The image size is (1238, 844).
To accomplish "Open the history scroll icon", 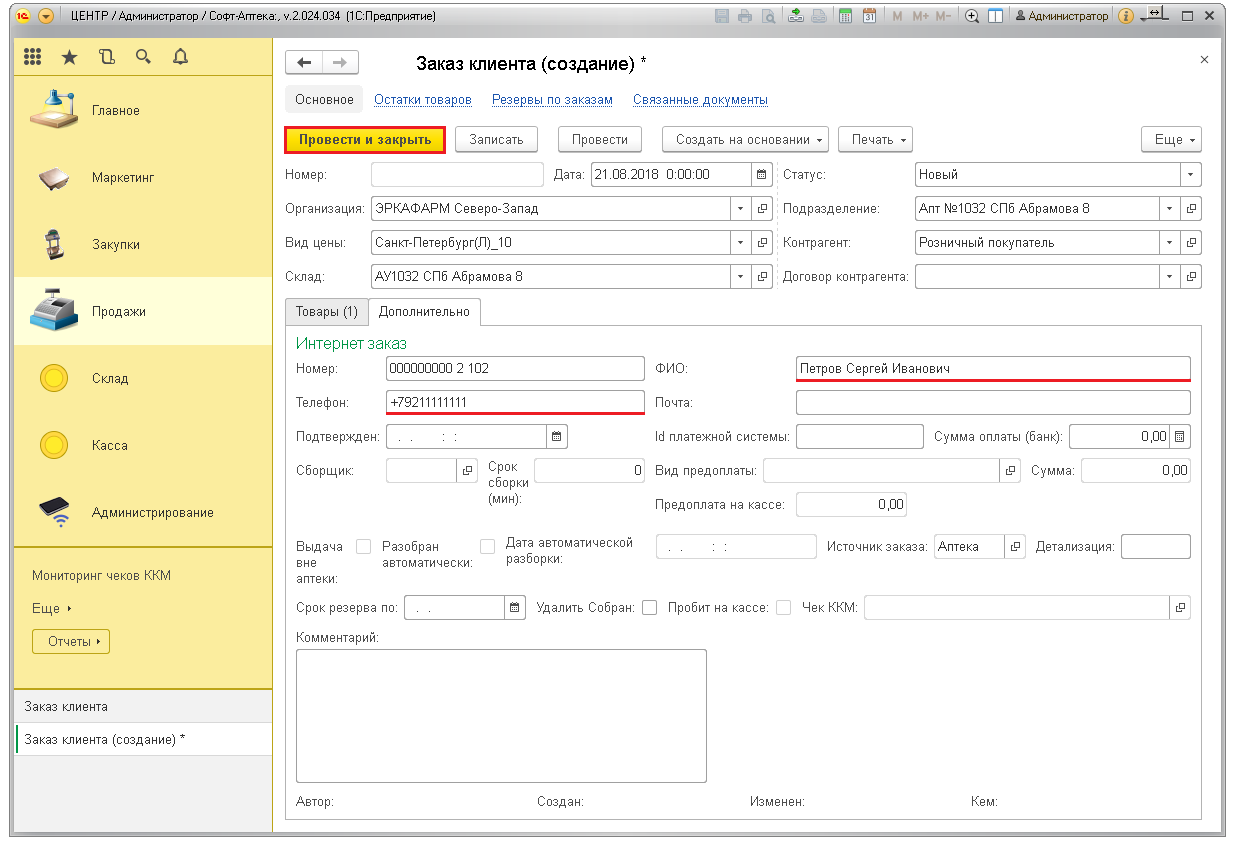I will coord(106,58).
